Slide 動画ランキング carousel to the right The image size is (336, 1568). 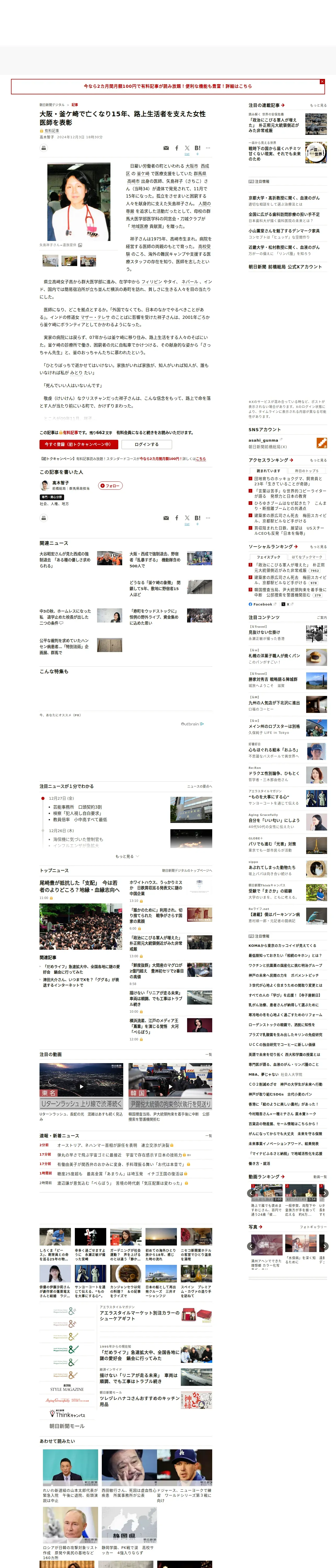(324, 1193)
